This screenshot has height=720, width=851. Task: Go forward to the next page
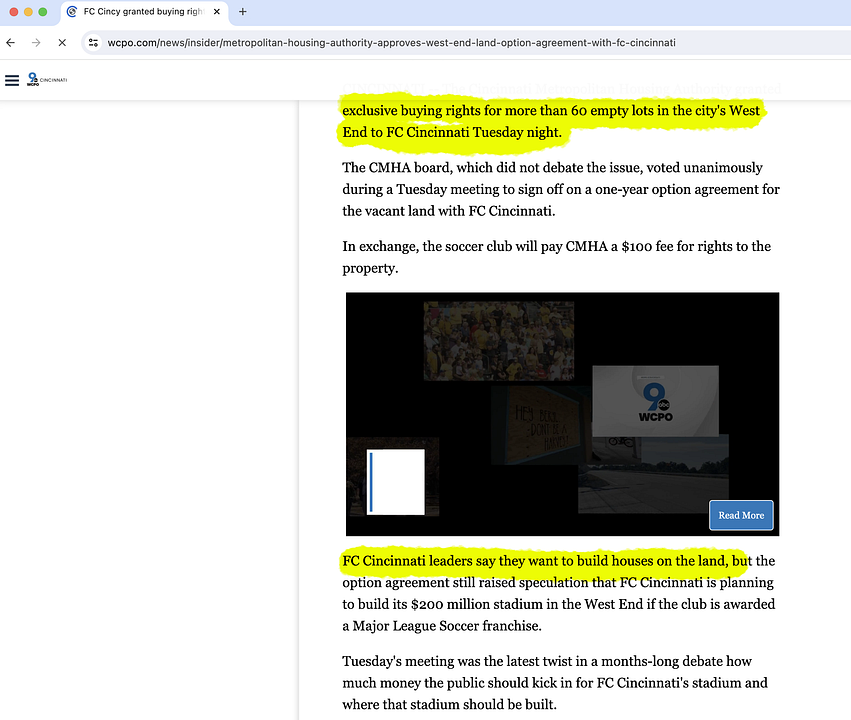tap(36, 42)
